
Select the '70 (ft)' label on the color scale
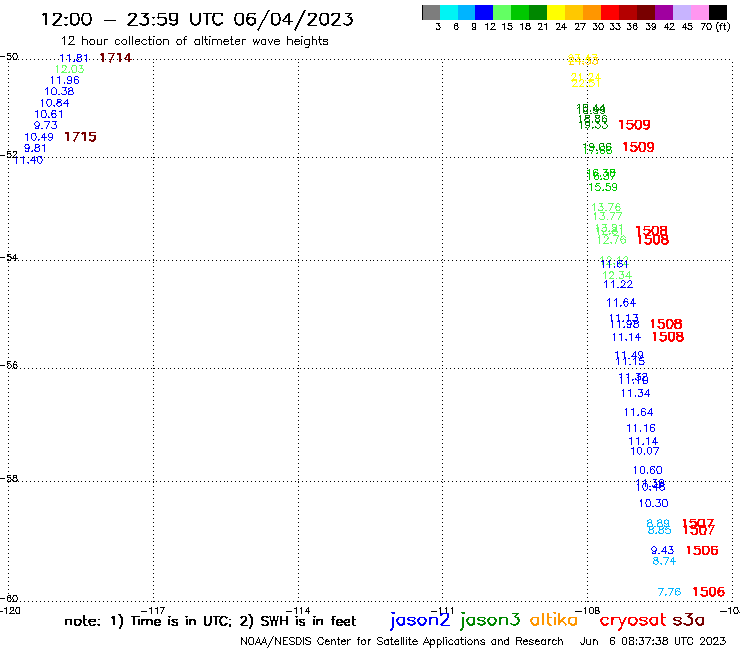tap(715, 26)
